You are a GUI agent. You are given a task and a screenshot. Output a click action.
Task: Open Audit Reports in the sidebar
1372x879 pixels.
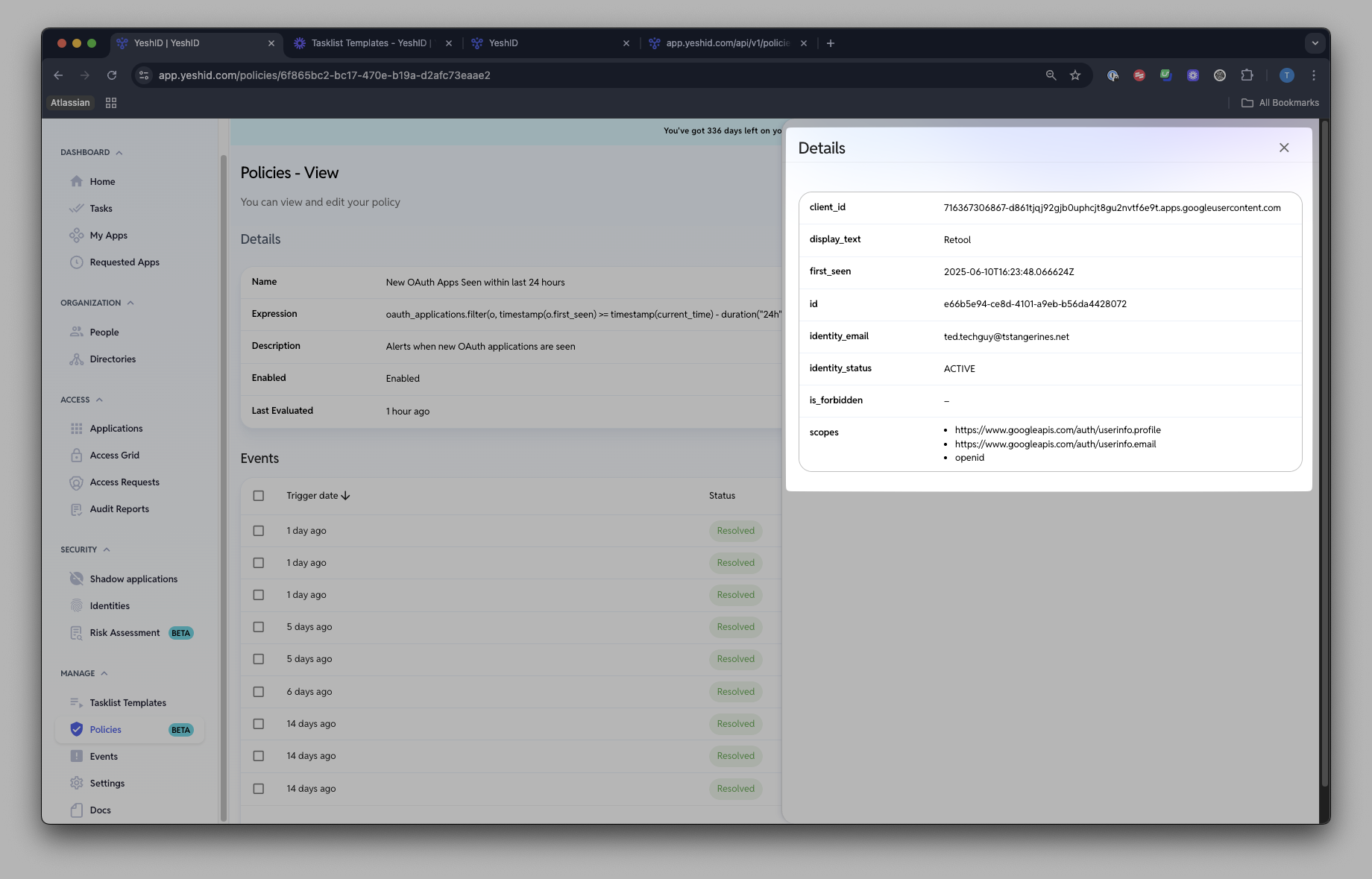tap(119, 508)
